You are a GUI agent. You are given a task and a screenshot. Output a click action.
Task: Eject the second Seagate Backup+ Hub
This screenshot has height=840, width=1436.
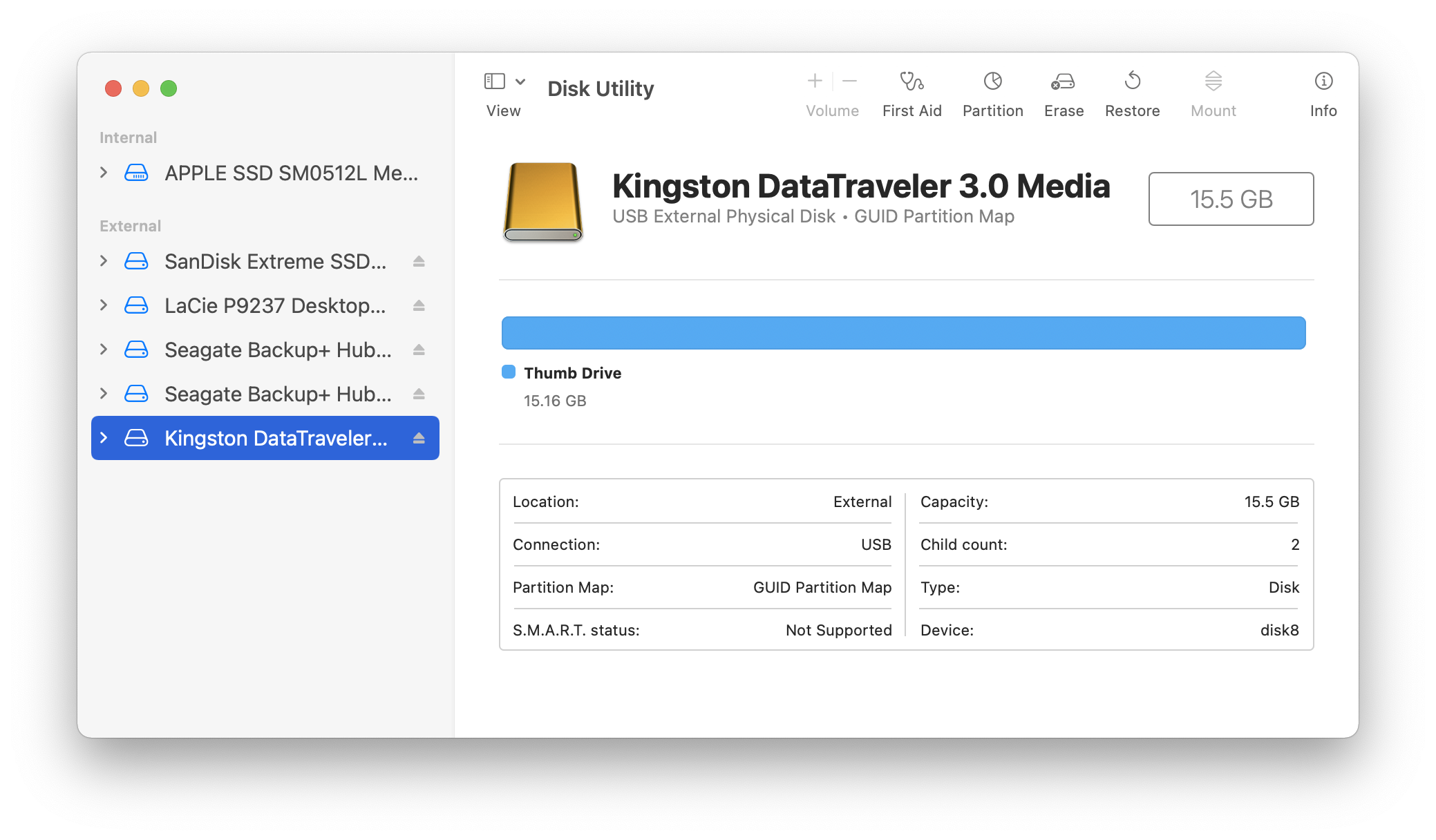pyautogui.click(x=419, y=394)
